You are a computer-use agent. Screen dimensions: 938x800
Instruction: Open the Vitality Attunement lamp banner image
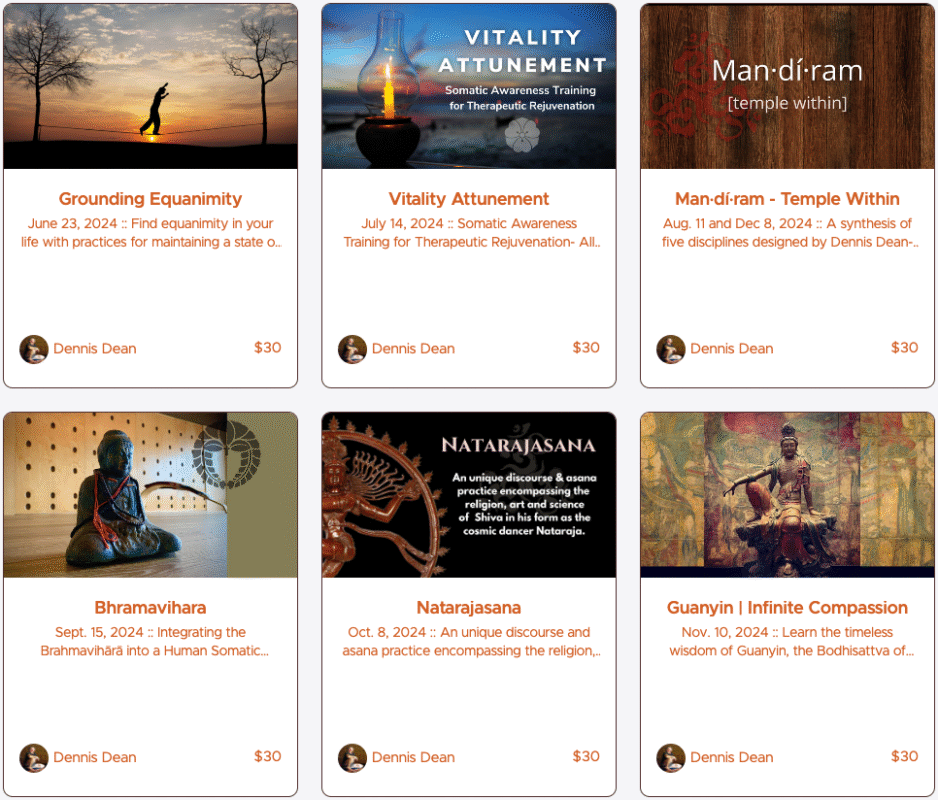click(x=469, y=86)
